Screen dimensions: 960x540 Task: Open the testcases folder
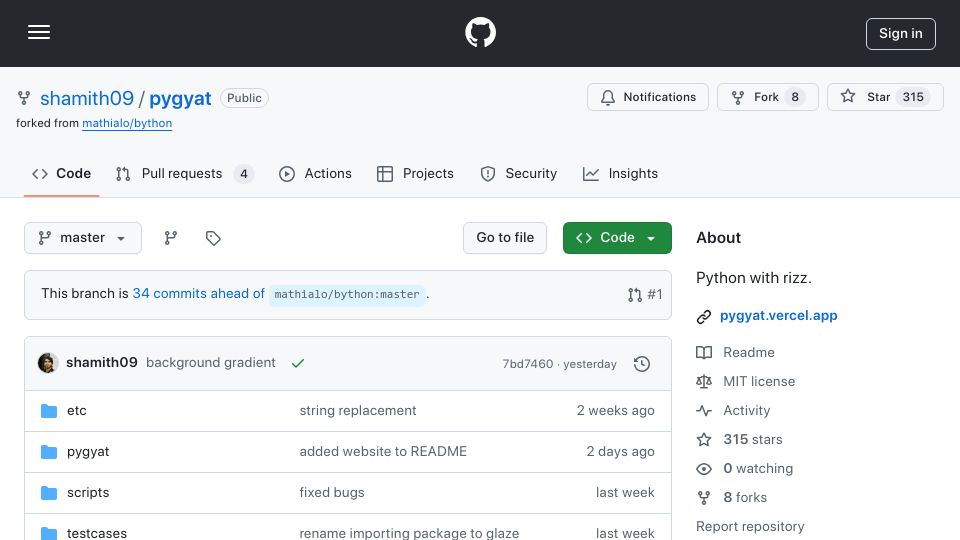[97, 533]
